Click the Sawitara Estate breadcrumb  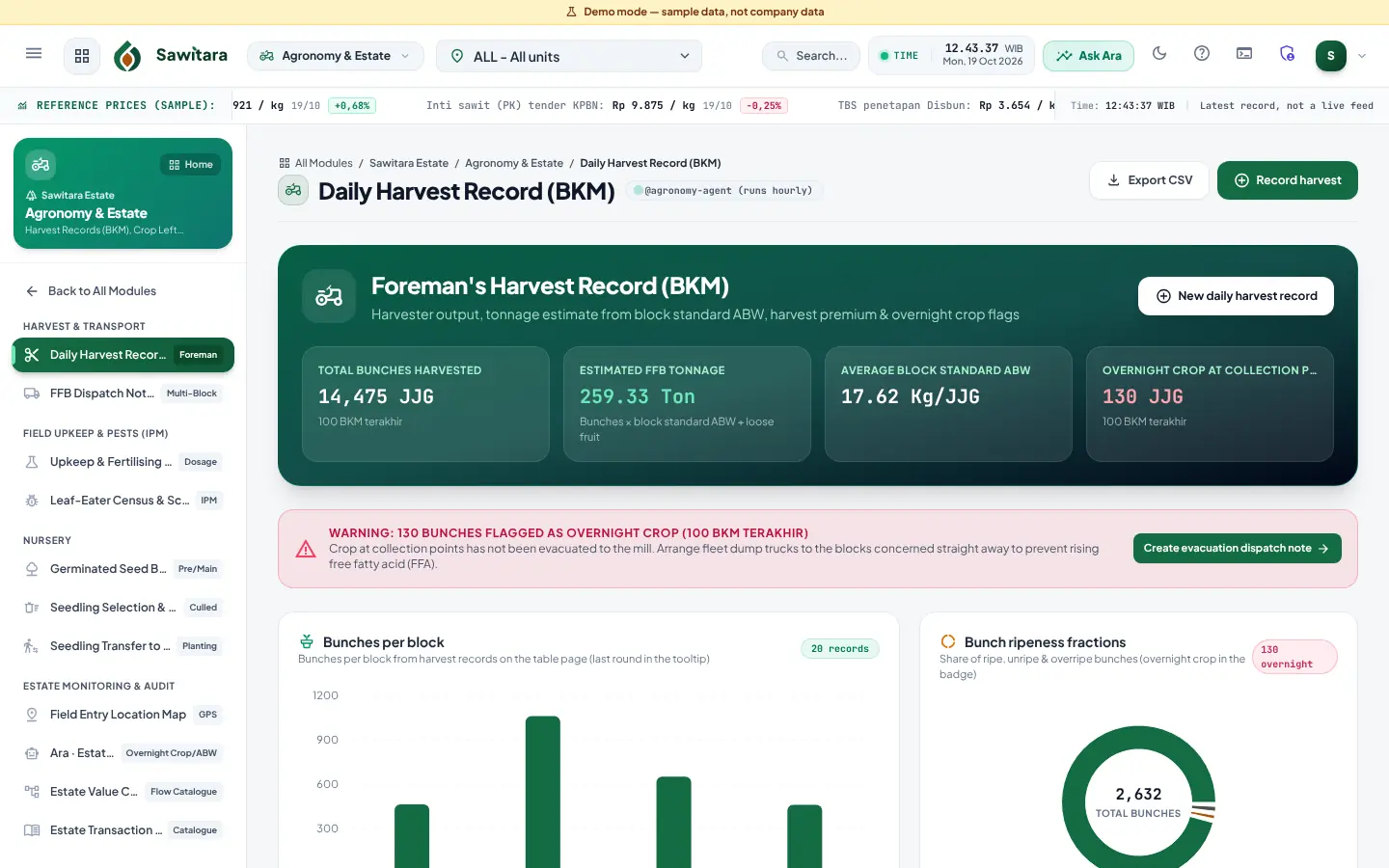[409, 163]
